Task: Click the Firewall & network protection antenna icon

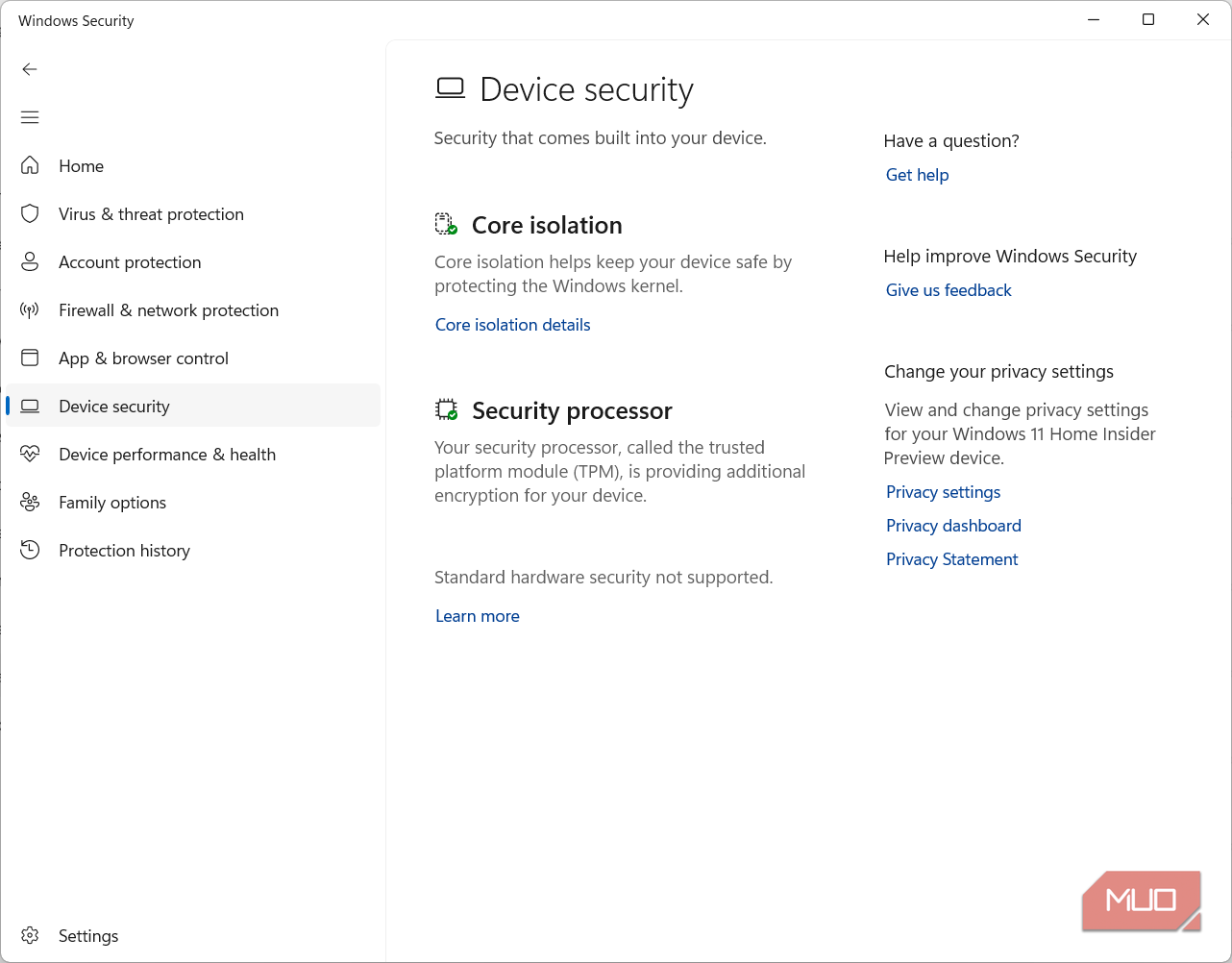Action: [30, 309]
